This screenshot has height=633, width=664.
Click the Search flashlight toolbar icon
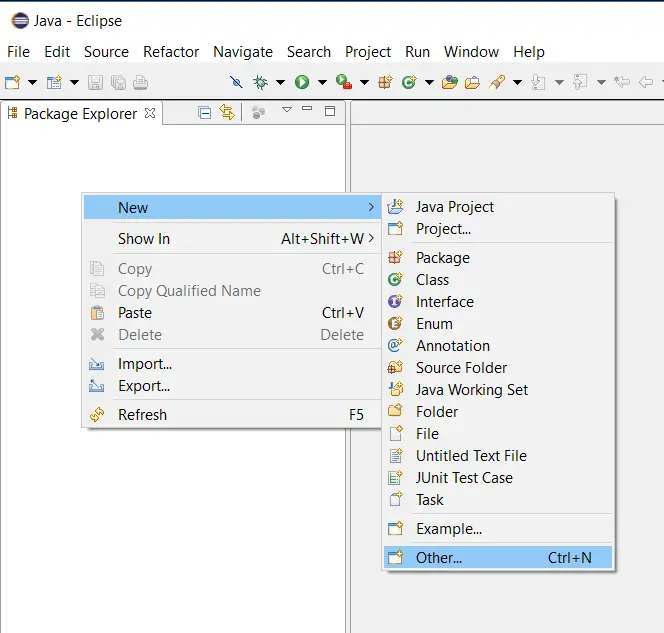pyautogui.click(x=497, y=82)
